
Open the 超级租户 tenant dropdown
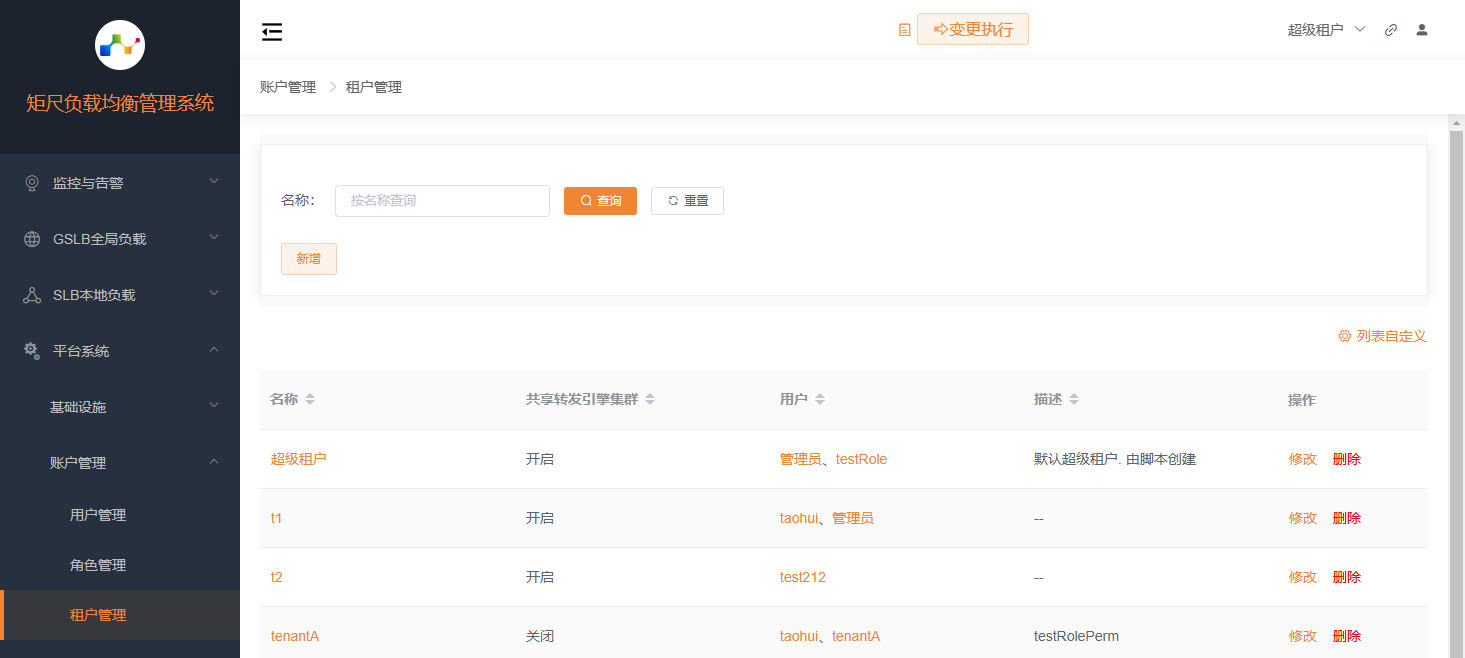pos(1326,30)
